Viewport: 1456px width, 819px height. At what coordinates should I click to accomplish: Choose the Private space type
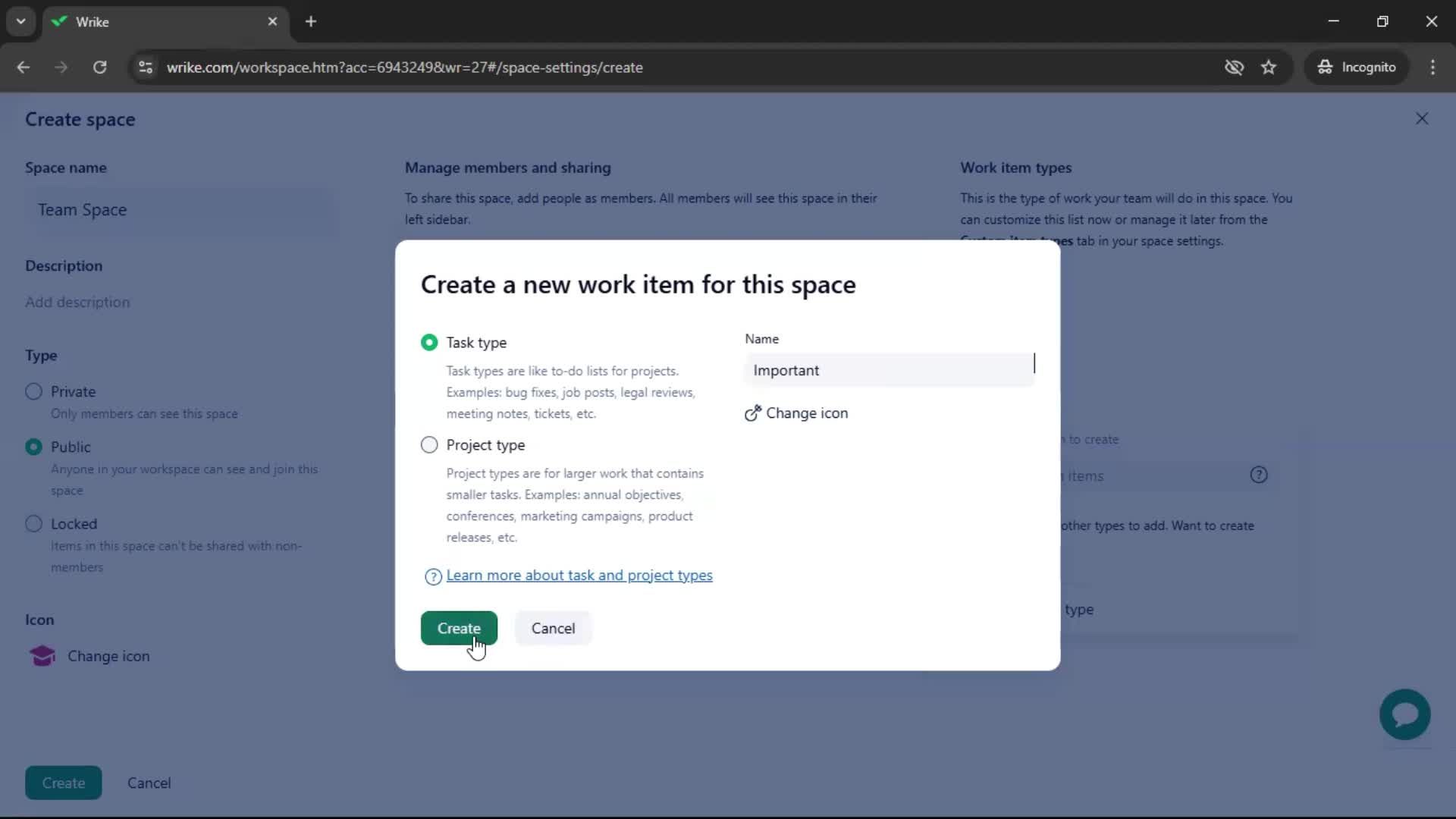[33, 392]
